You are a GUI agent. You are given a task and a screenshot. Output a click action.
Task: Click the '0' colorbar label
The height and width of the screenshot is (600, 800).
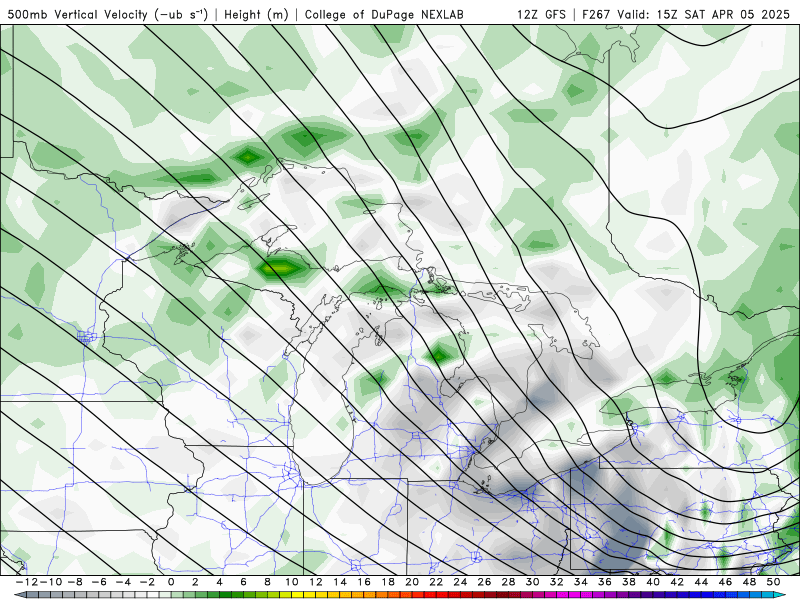point(171,582)
